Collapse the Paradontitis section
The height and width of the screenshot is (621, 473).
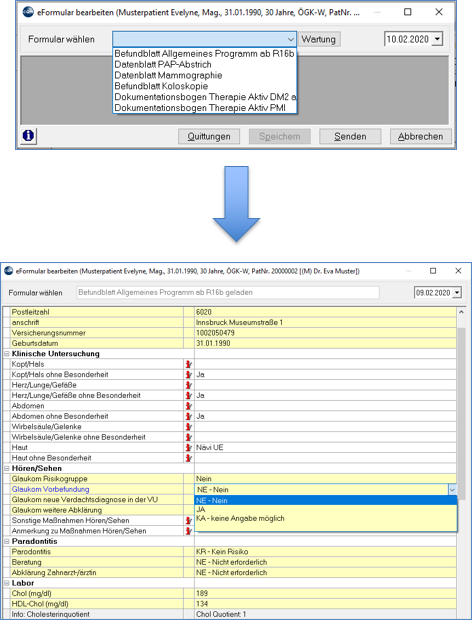click(6, 541)
